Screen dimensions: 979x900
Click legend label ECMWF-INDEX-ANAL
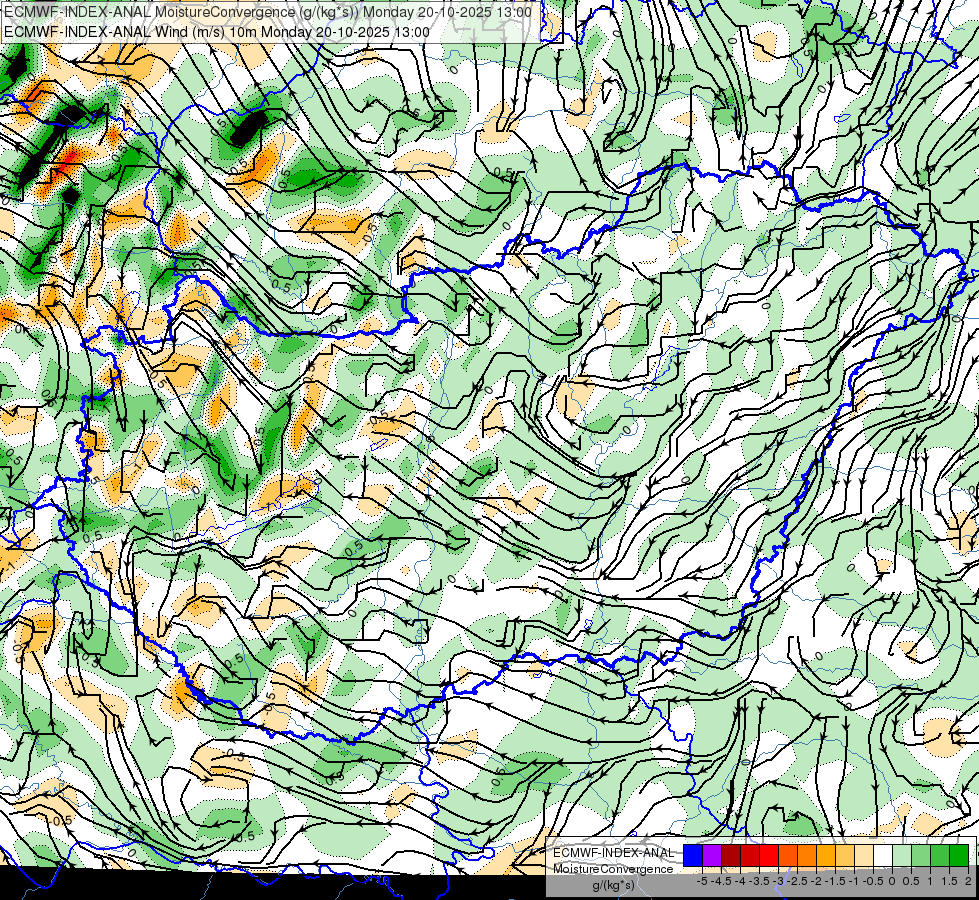click(614, 853)
